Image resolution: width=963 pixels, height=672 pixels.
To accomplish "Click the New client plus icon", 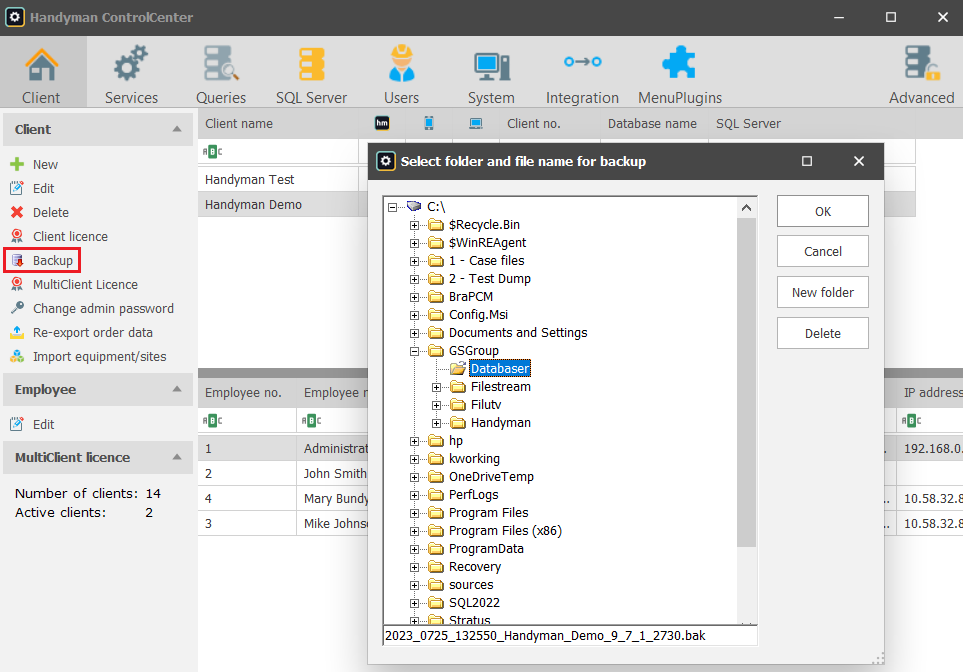I will pos(17,164).
